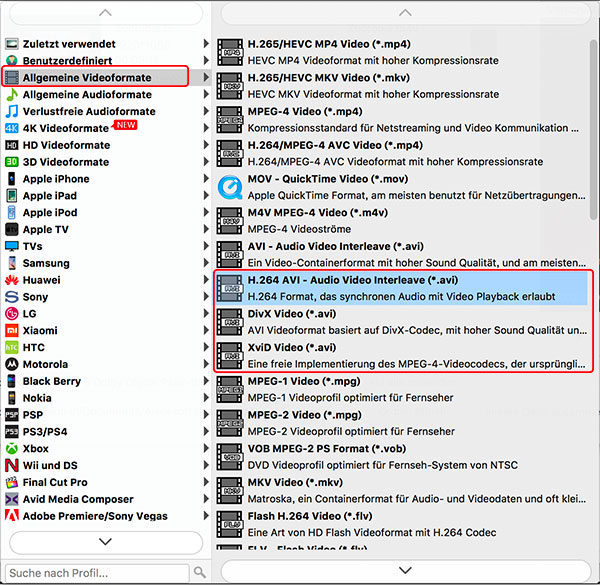Expand the Wii und DS submenu arrow
600x585 pixels.
206,465
